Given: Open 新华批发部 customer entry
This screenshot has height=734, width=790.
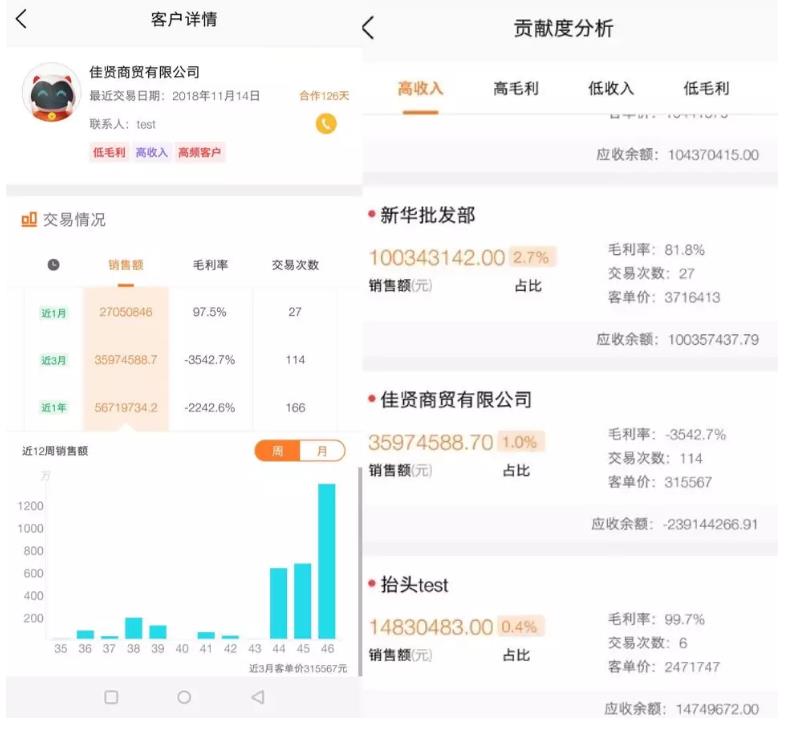Looking at the screenshot, I should [x=428, y=215].
